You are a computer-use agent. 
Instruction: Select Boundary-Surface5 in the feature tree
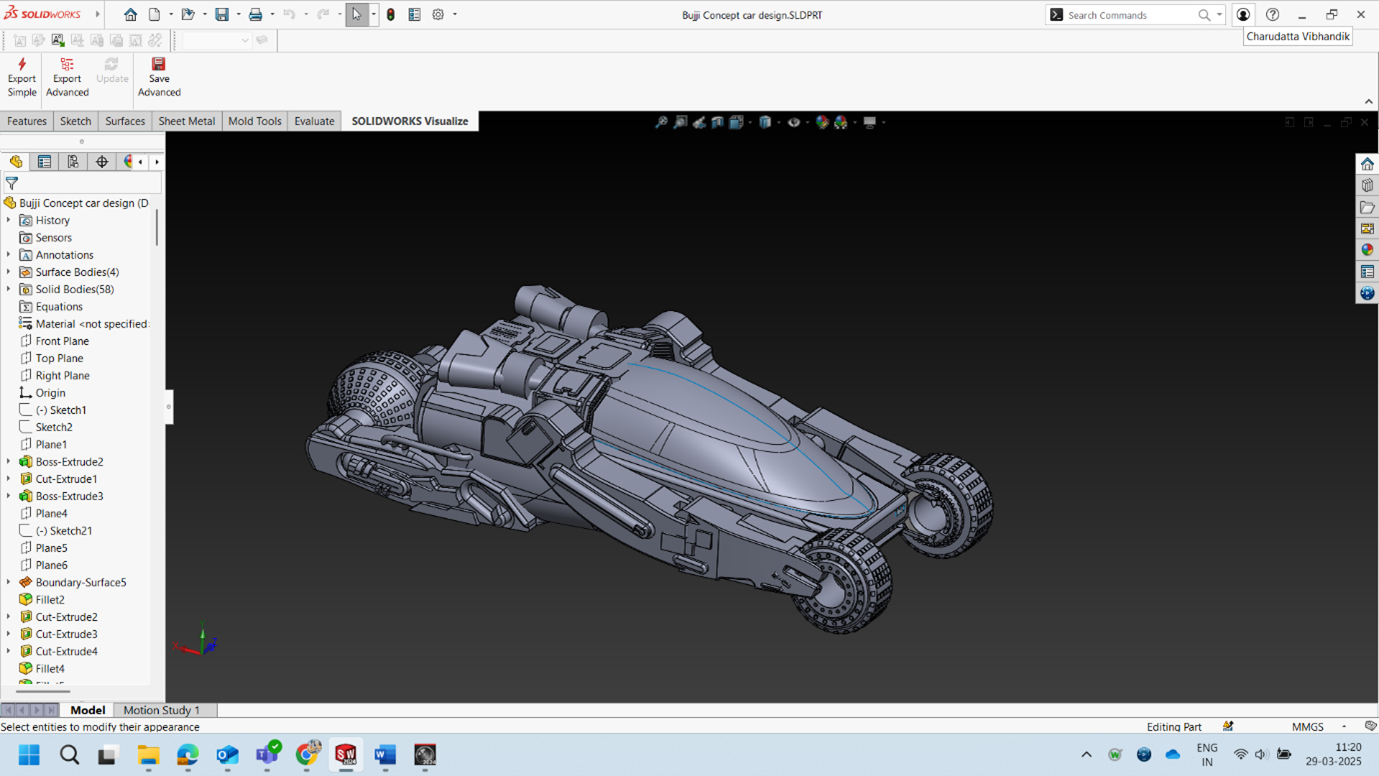pos(80,582)
